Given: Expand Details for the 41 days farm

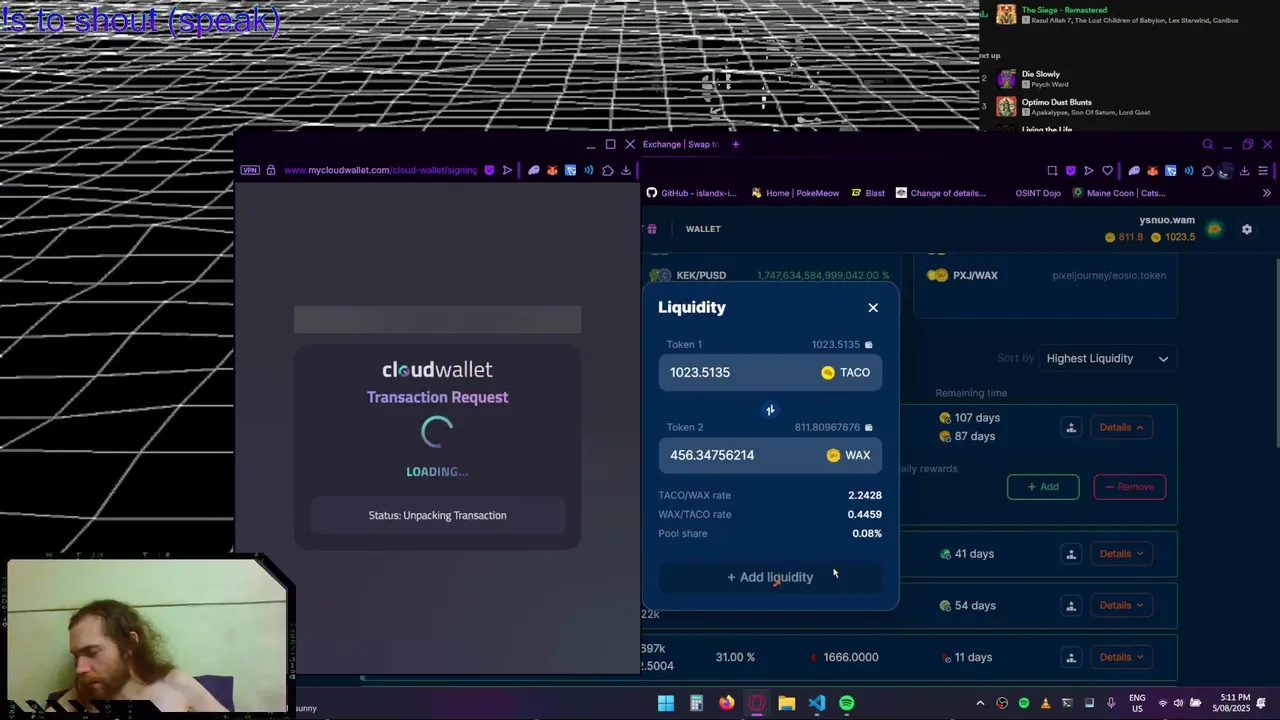Looking at the screenshot, I should coord(1121,554).
